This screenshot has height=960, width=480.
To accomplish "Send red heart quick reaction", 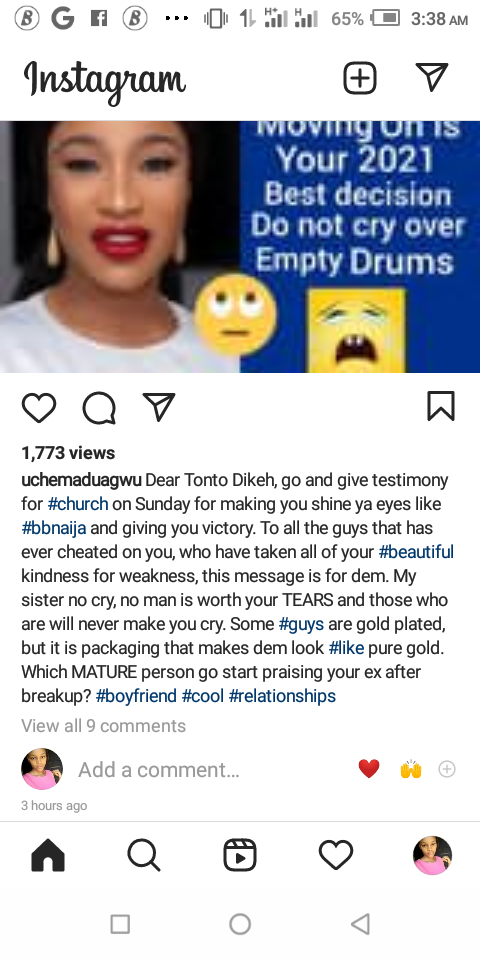I will [x=369, y=768].
